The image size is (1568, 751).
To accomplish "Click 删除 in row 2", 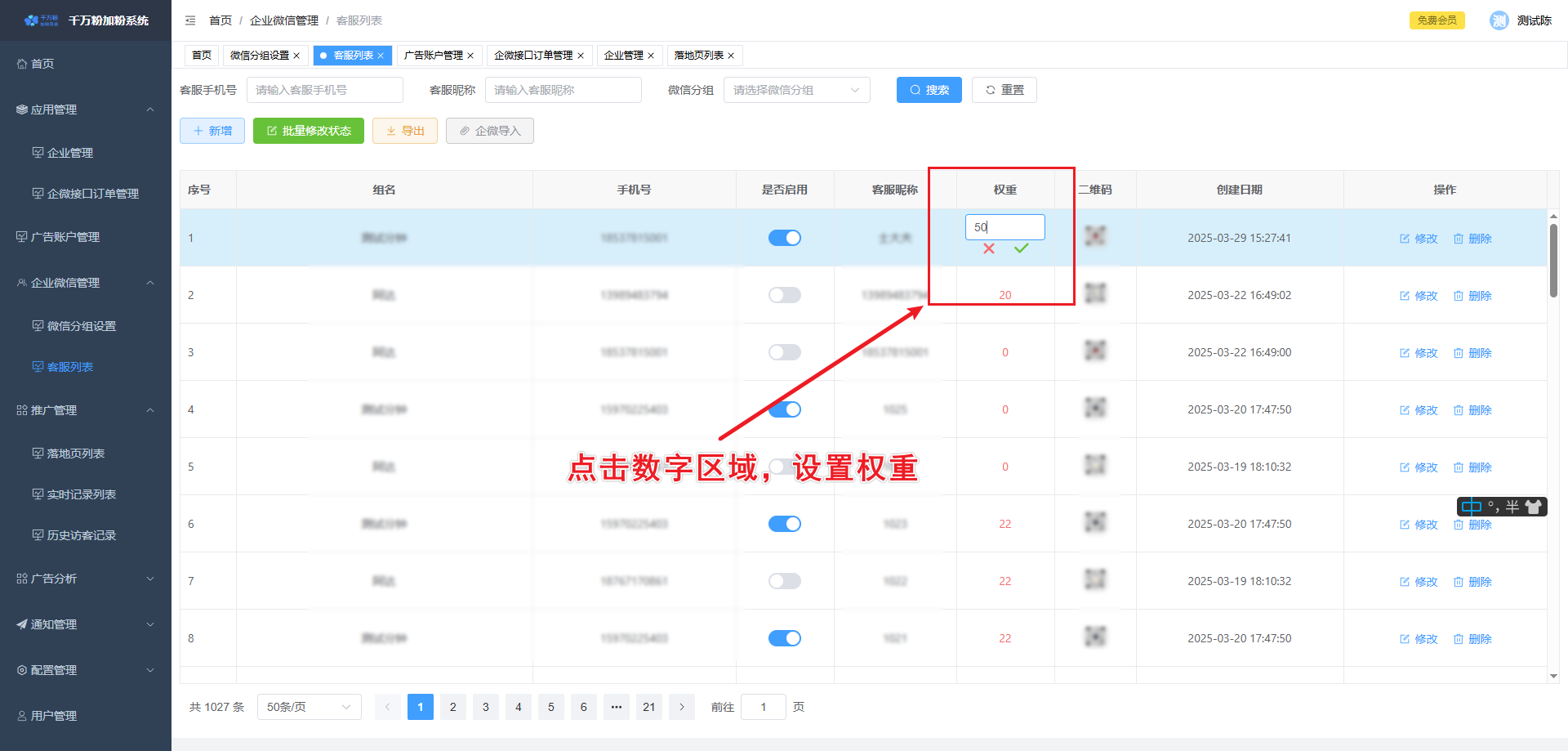I will tap(1472, 296).
